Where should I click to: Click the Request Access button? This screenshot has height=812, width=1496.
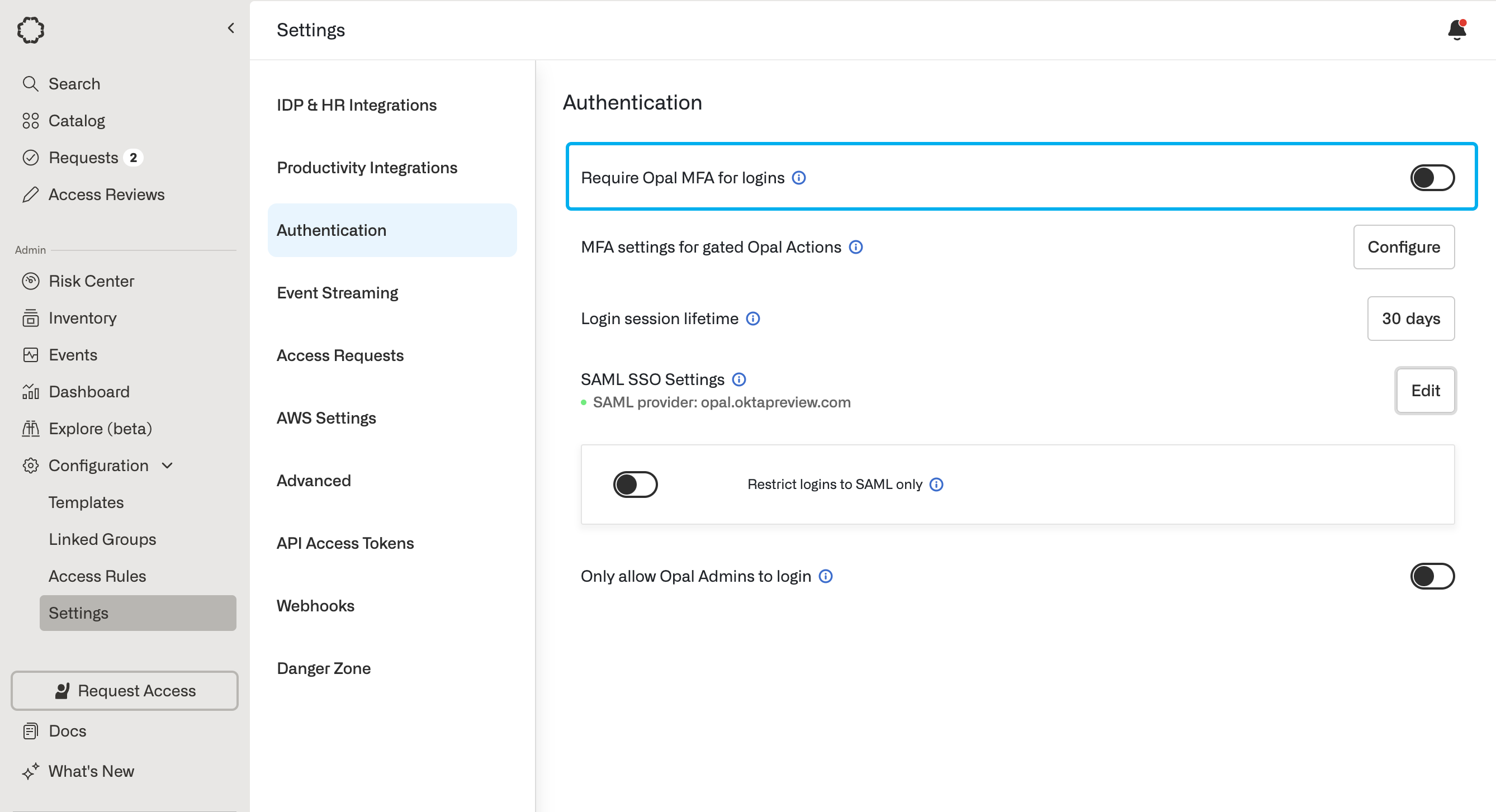click(124, 690)
